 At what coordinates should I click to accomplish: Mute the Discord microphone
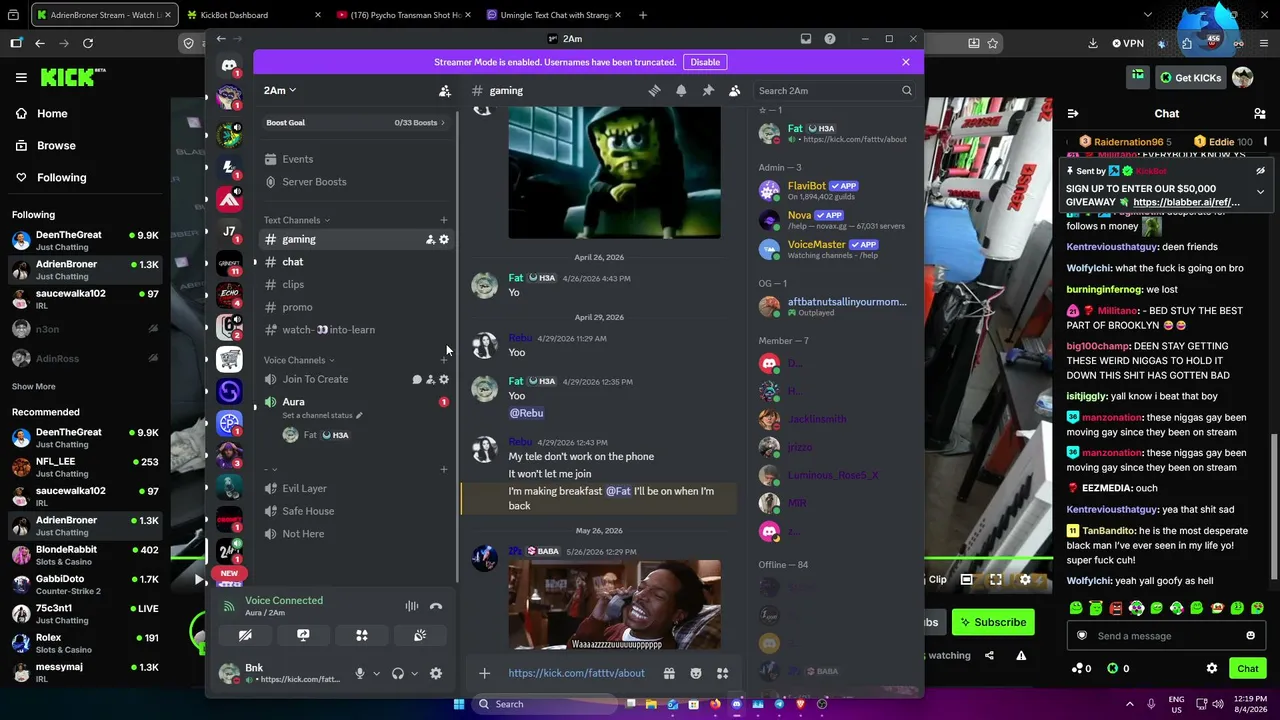[360, 674]
